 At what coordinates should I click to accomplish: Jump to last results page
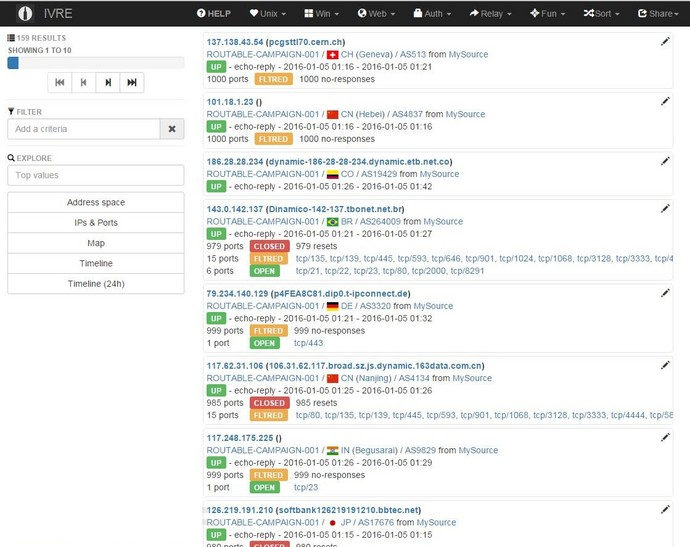coord(132,82)
